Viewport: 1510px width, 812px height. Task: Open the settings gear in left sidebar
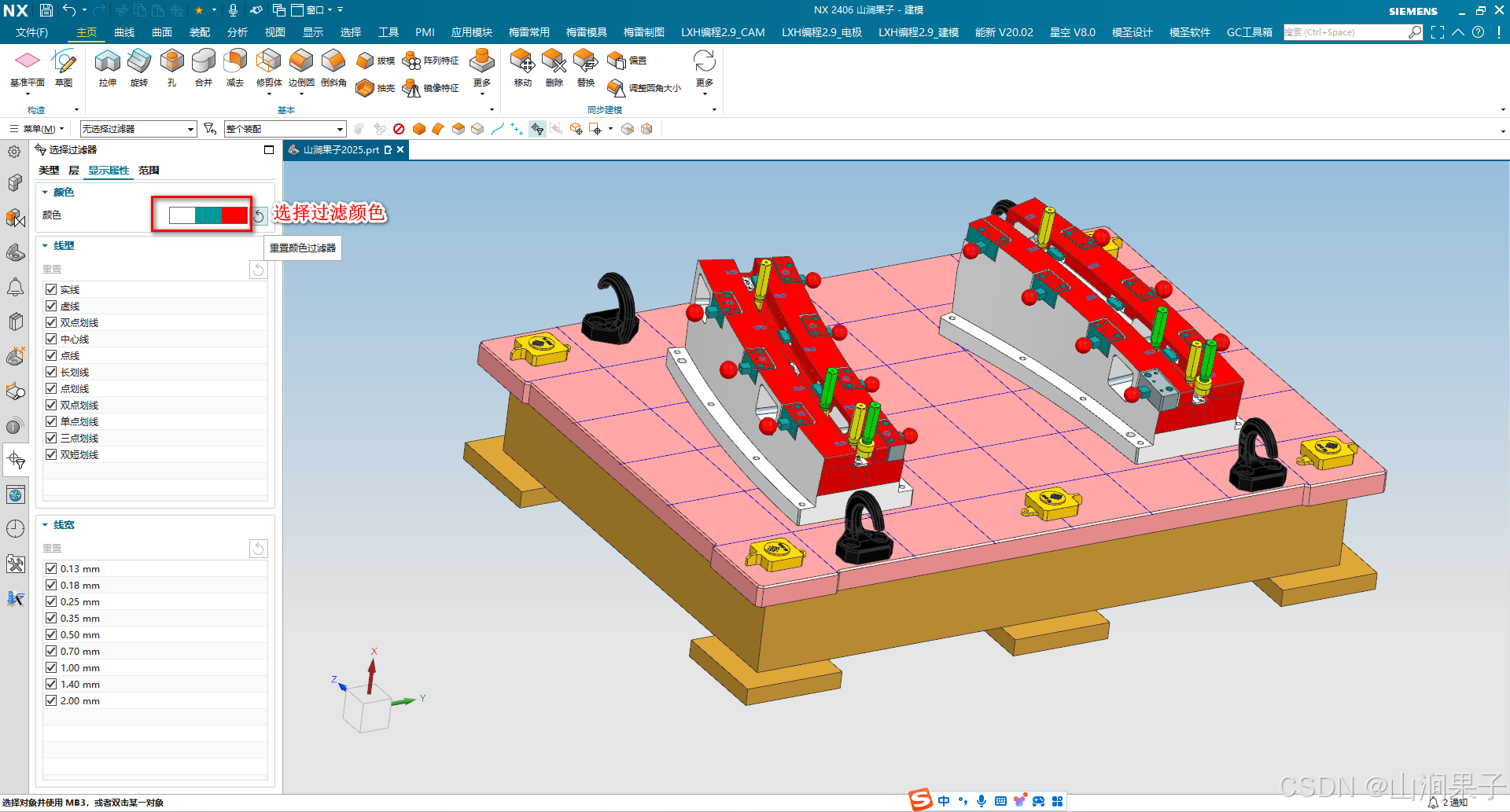point(15,152)
